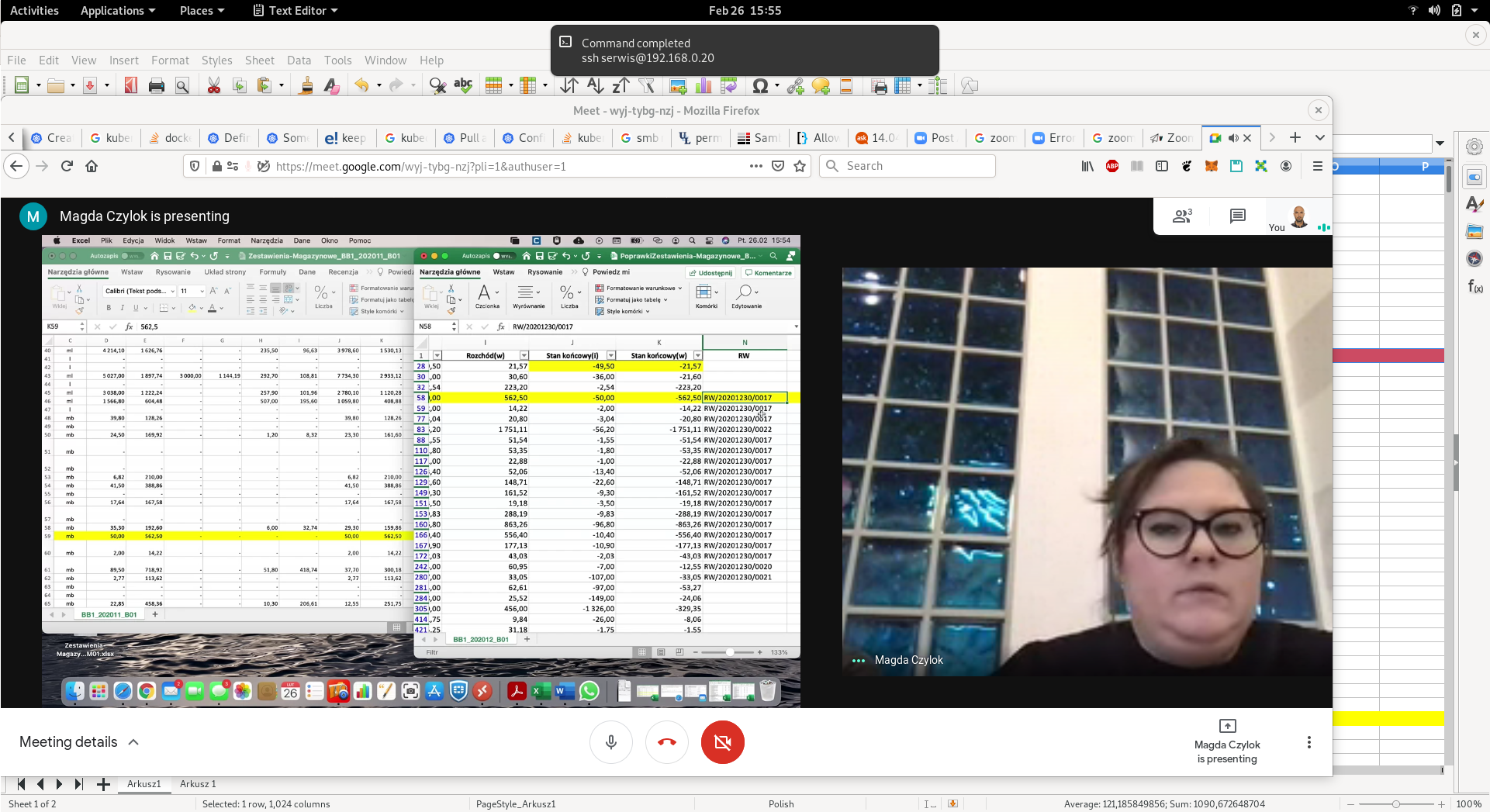Toggle Firefox sidebar view icon
This screenshot has width=1490, height=812.
pos(1162,166)
